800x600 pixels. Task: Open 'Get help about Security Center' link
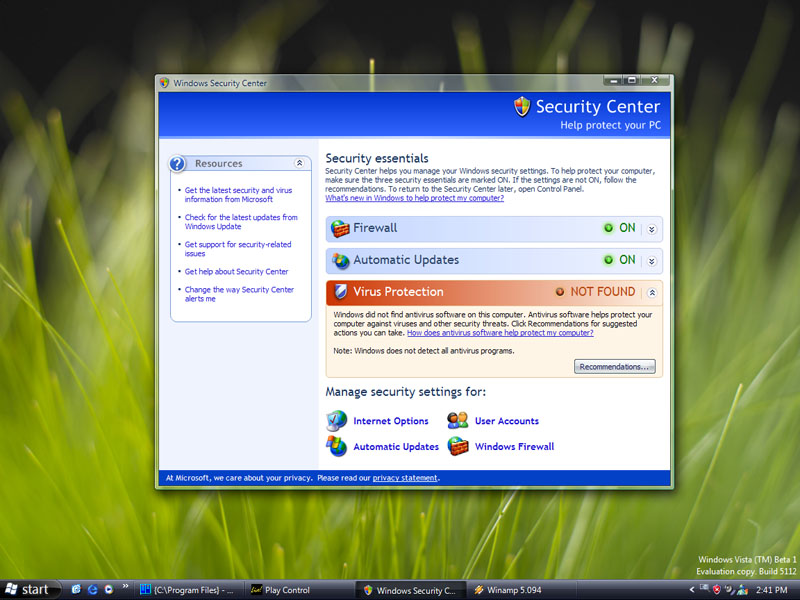point(236,271)
